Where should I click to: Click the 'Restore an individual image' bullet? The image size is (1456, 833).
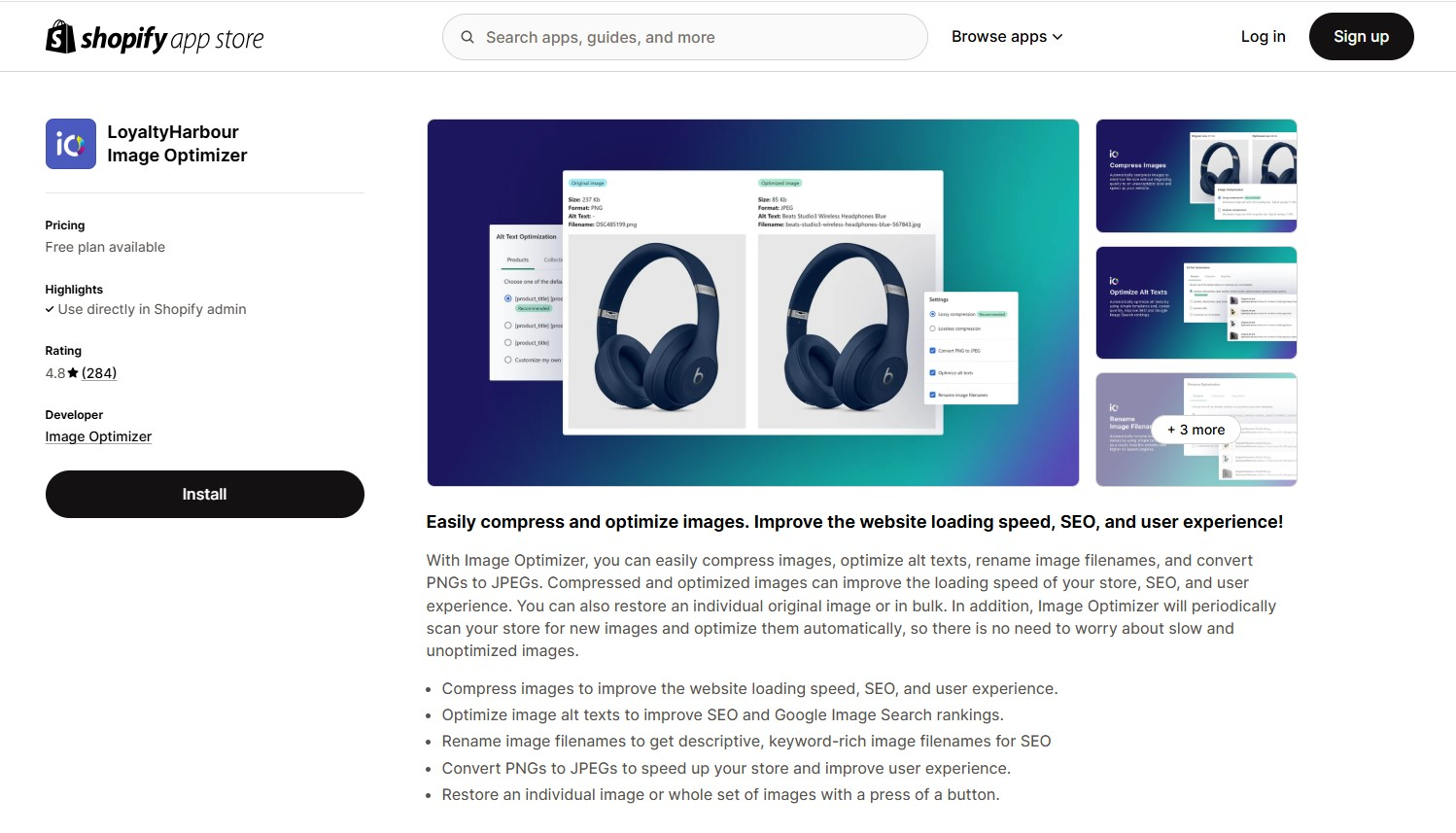coord(720,794)
